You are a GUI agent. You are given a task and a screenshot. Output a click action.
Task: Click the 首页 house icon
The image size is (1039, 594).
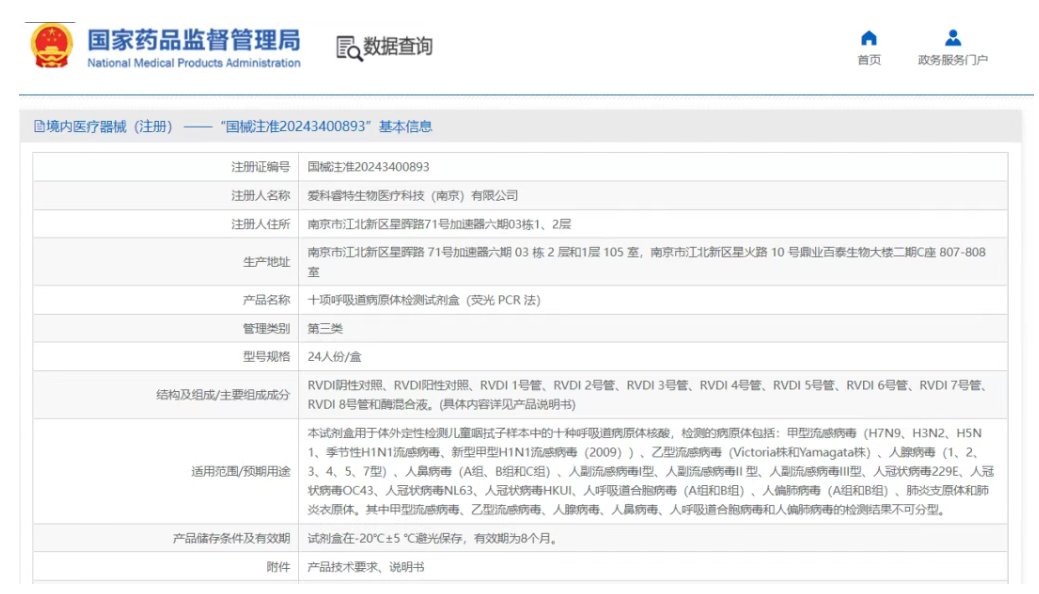pyautogui.click(x=869, y=38)
